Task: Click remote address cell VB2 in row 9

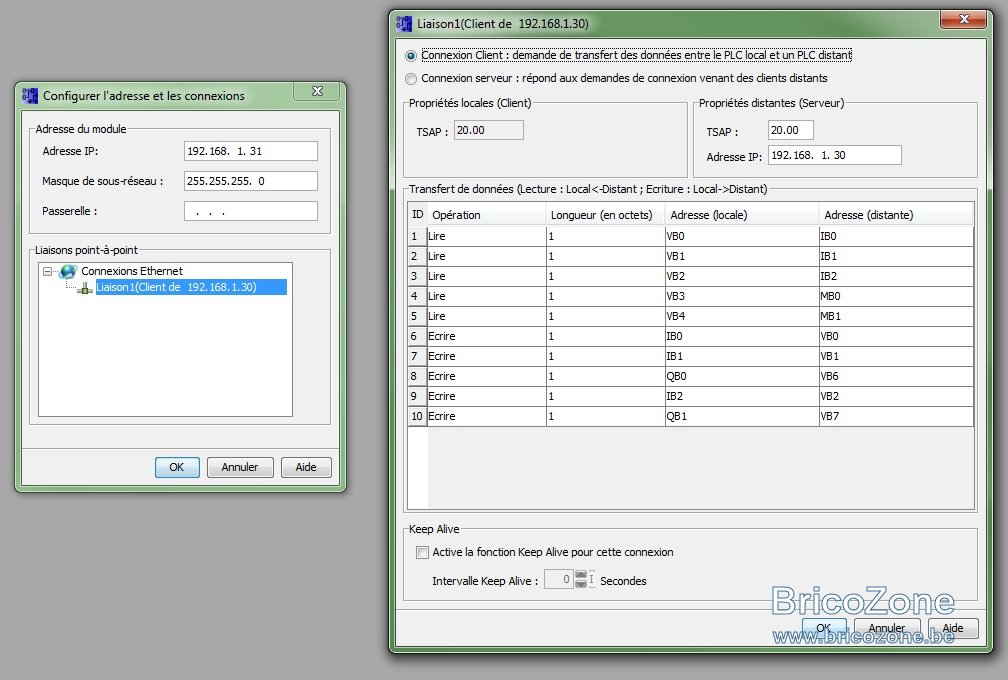Action: [896, 396]
